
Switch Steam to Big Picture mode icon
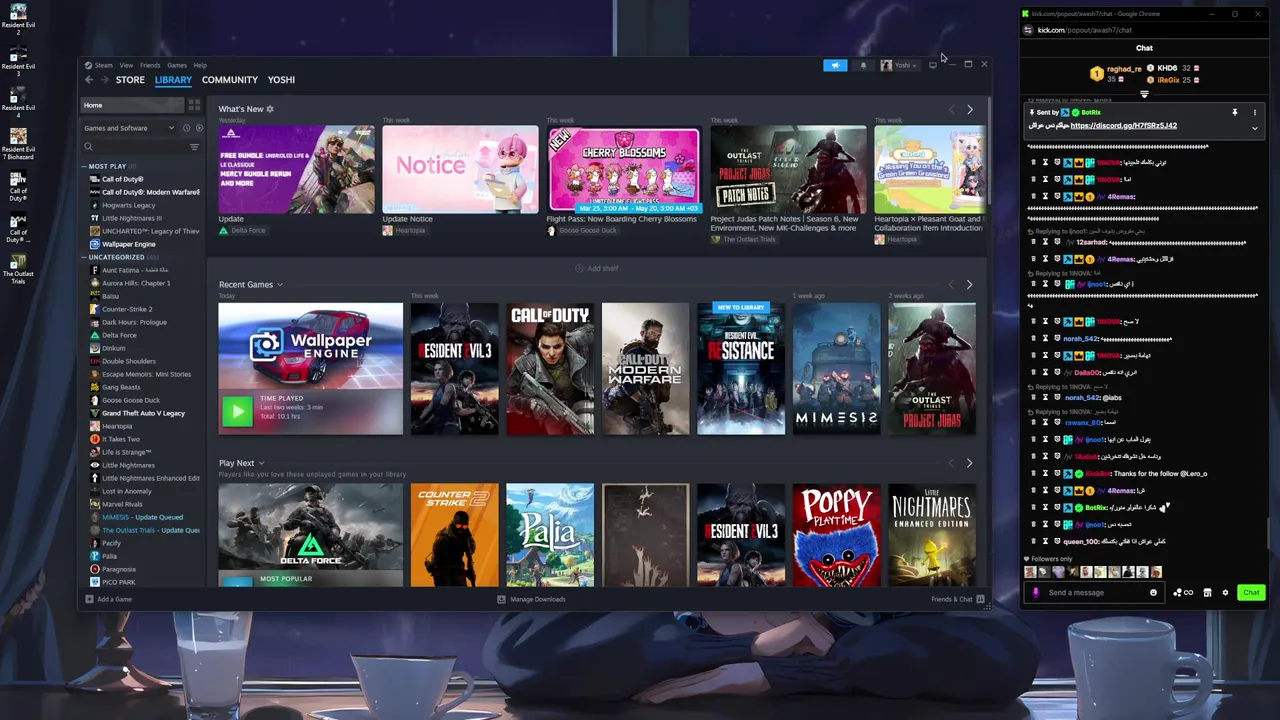(x=933, y=65)
